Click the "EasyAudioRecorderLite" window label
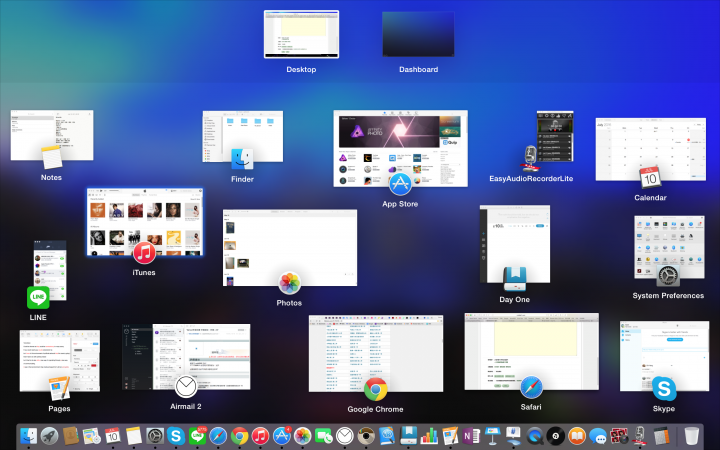Viewport: 720px width, 450px height. point(531,179)
